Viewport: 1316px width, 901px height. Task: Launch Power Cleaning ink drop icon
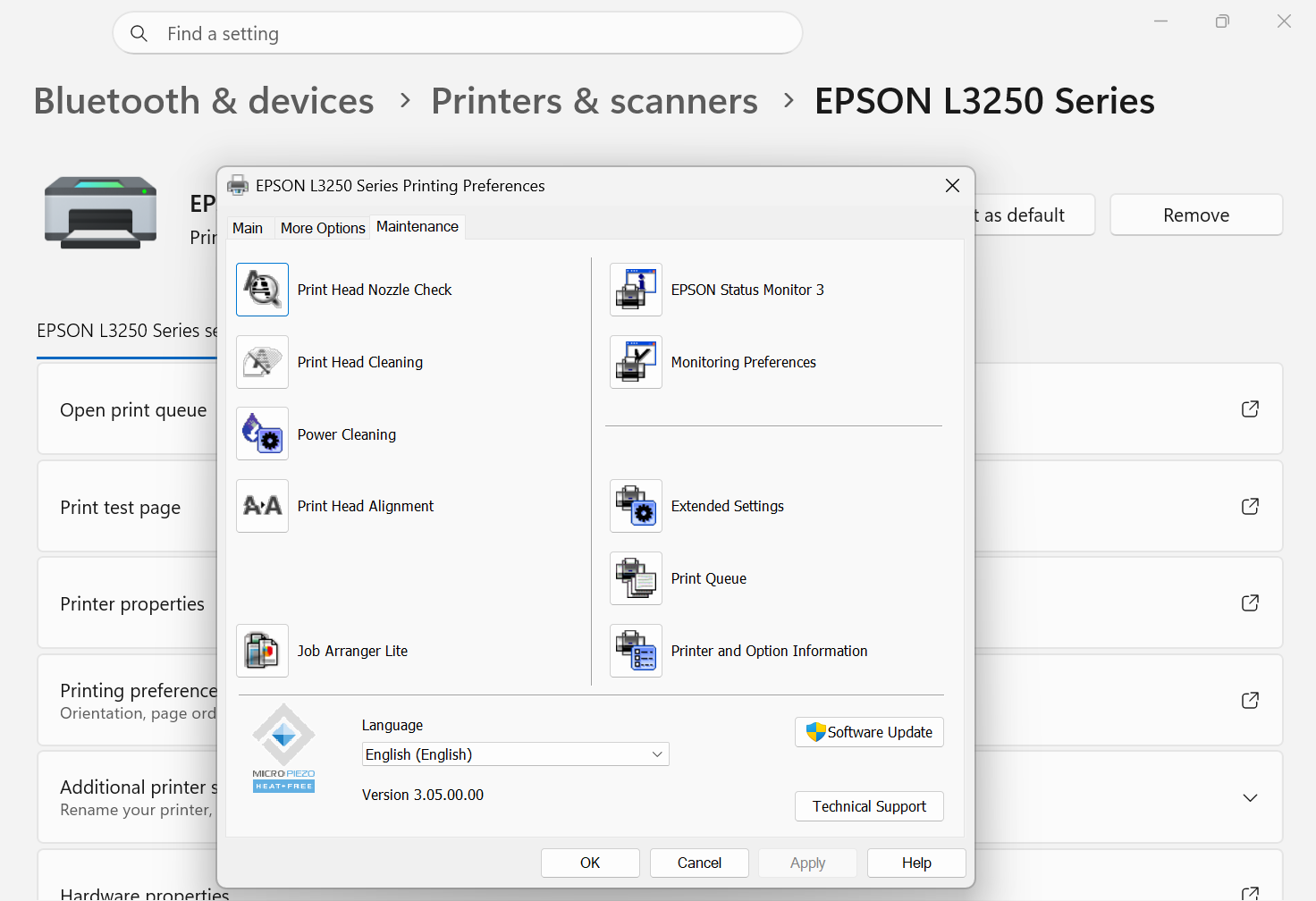pos(262,434)
